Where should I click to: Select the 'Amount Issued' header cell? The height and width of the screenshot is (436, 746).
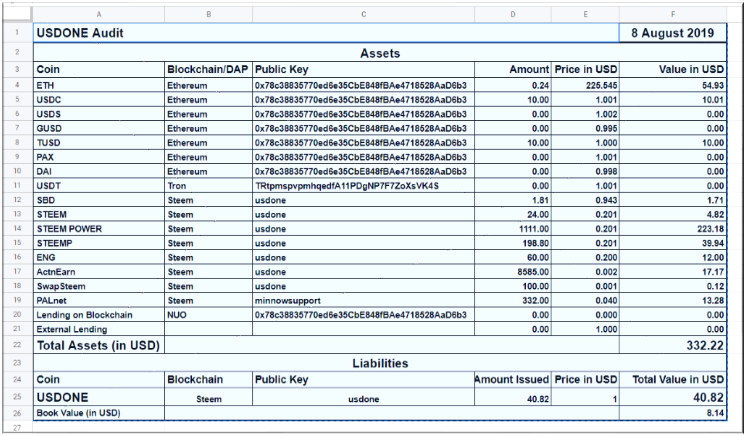tap(513, 379)
